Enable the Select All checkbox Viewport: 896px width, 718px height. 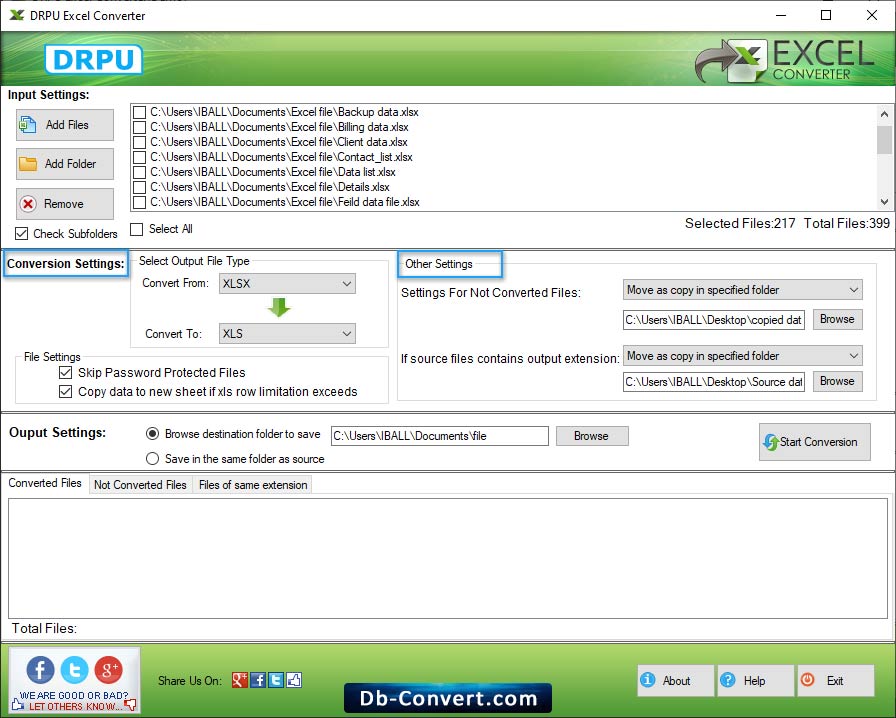(x=137, y=229)
